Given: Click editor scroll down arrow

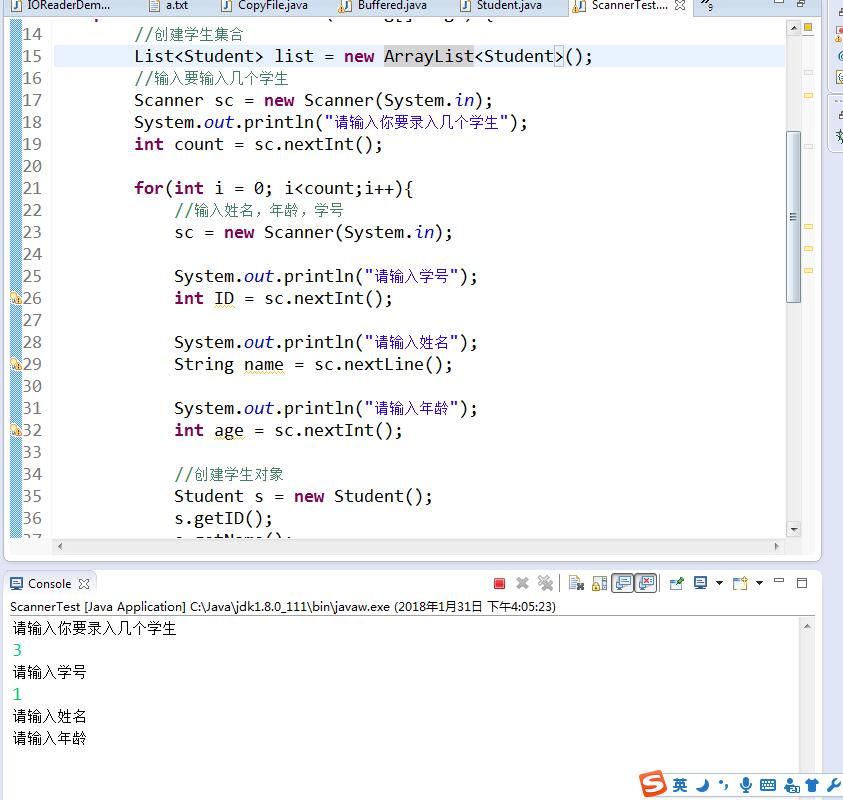Looking at the screenshot, I should tap(794, 530).
